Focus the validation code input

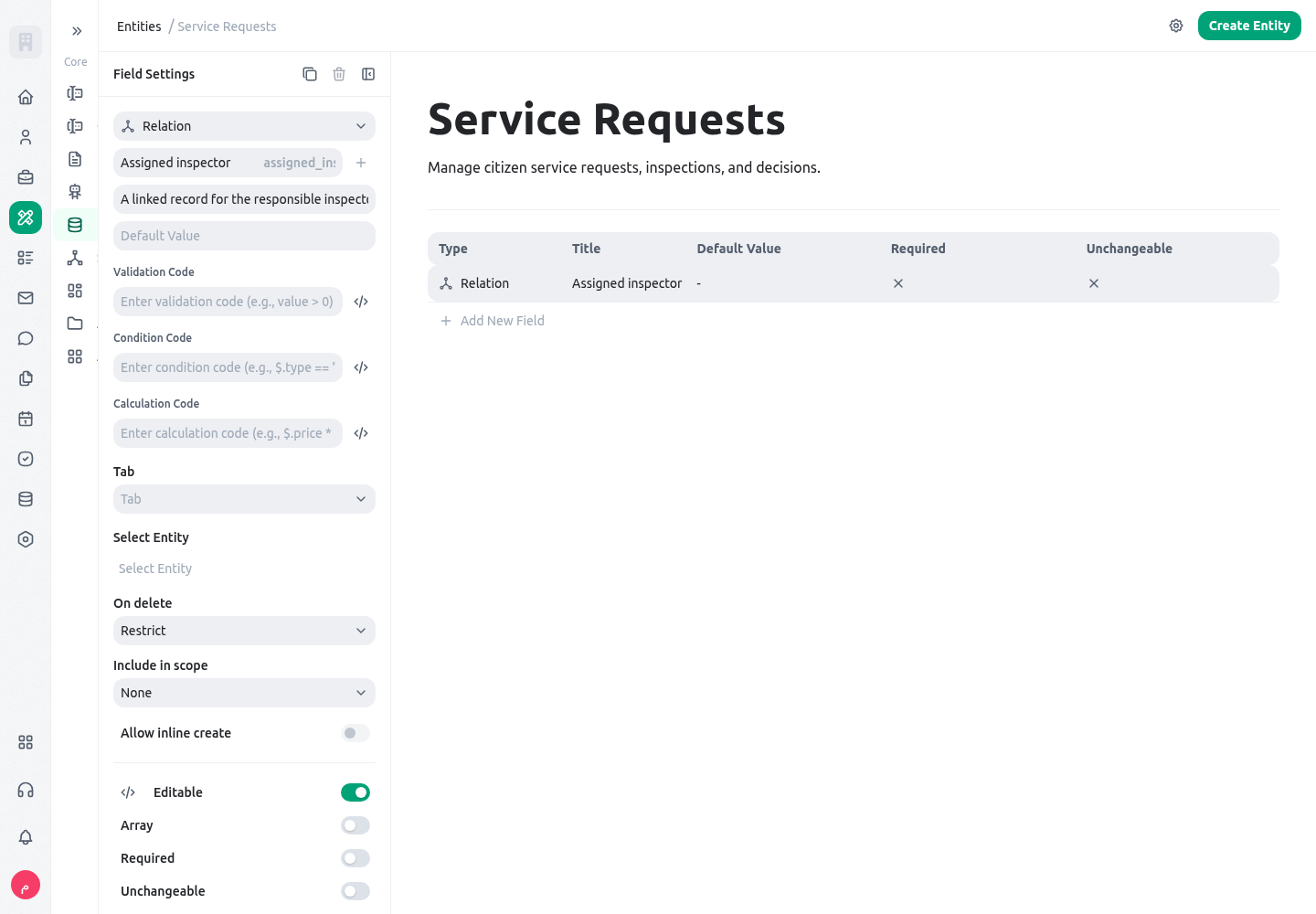(x=228, y=302)
